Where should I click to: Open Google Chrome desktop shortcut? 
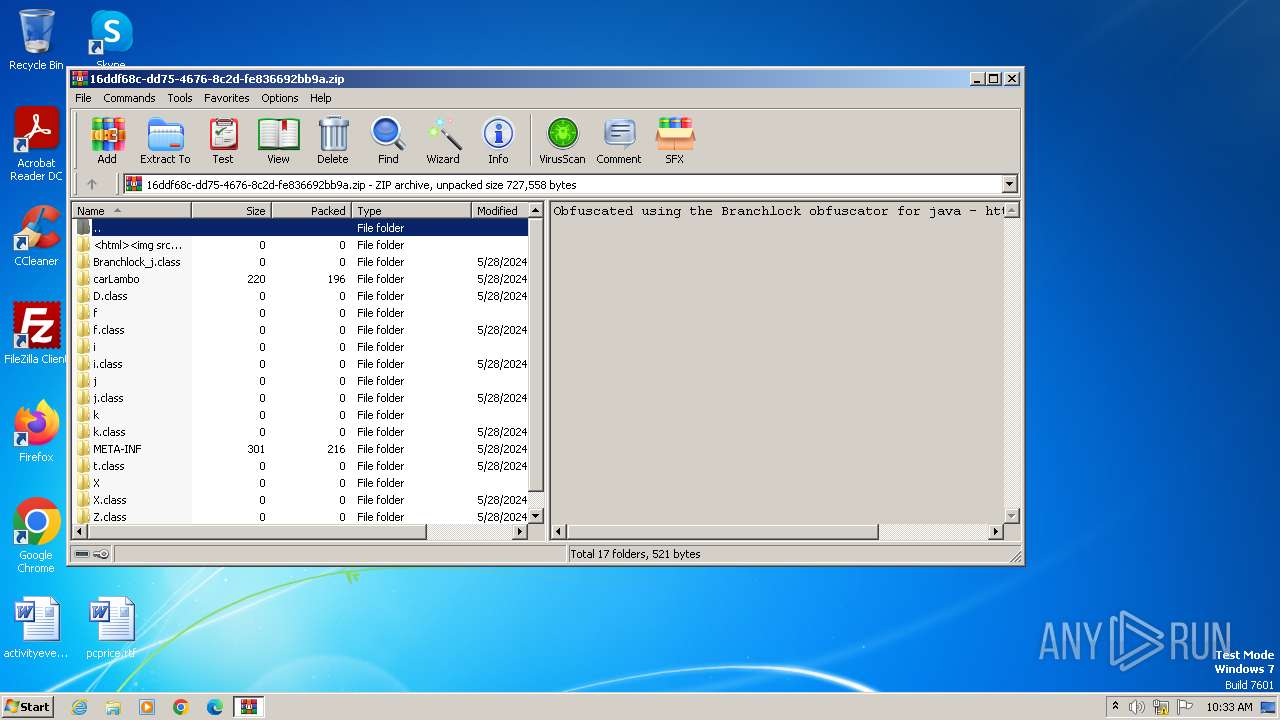(x=36, y=535)
